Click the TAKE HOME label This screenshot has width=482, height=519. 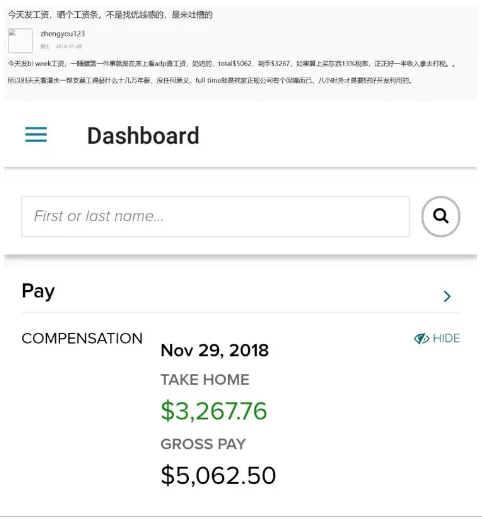pos(205,380)
